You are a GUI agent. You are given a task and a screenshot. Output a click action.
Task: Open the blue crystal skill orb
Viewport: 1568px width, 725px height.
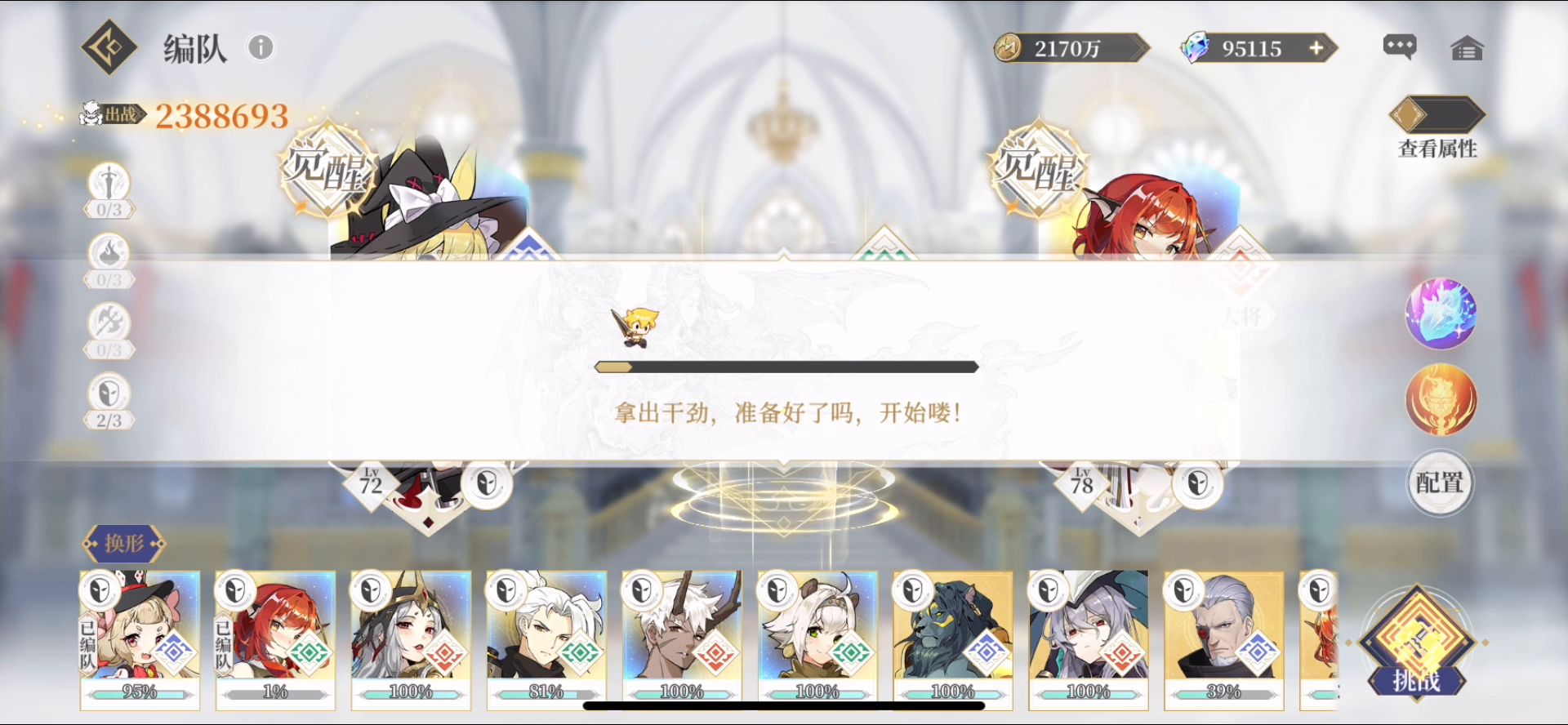(1441, 314)
